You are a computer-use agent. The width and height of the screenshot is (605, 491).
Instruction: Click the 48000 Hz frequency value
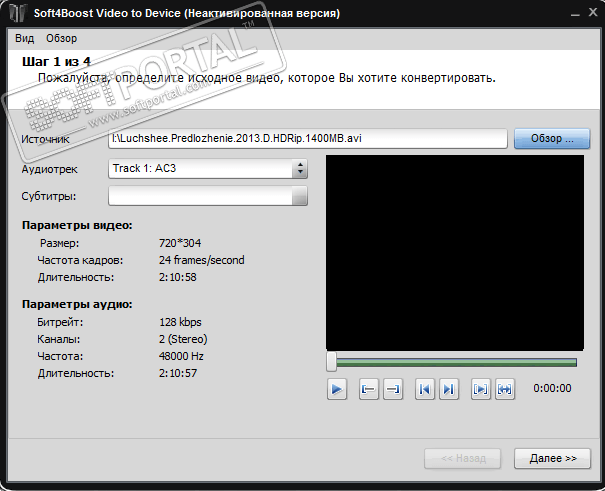pos(181,356)
